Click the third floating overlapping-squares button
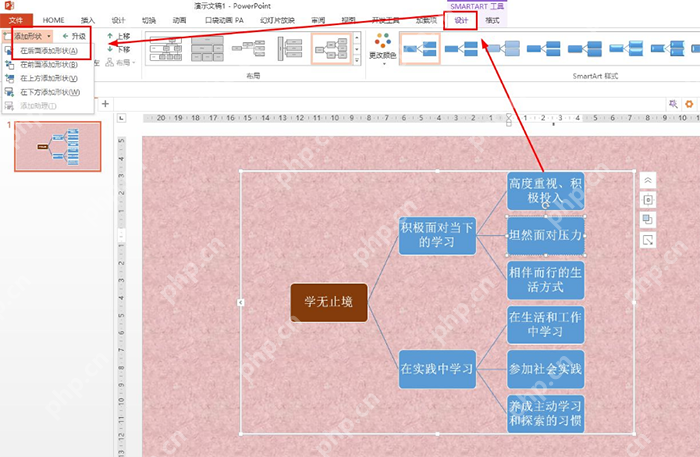700x457 pixels. [648, 220]
